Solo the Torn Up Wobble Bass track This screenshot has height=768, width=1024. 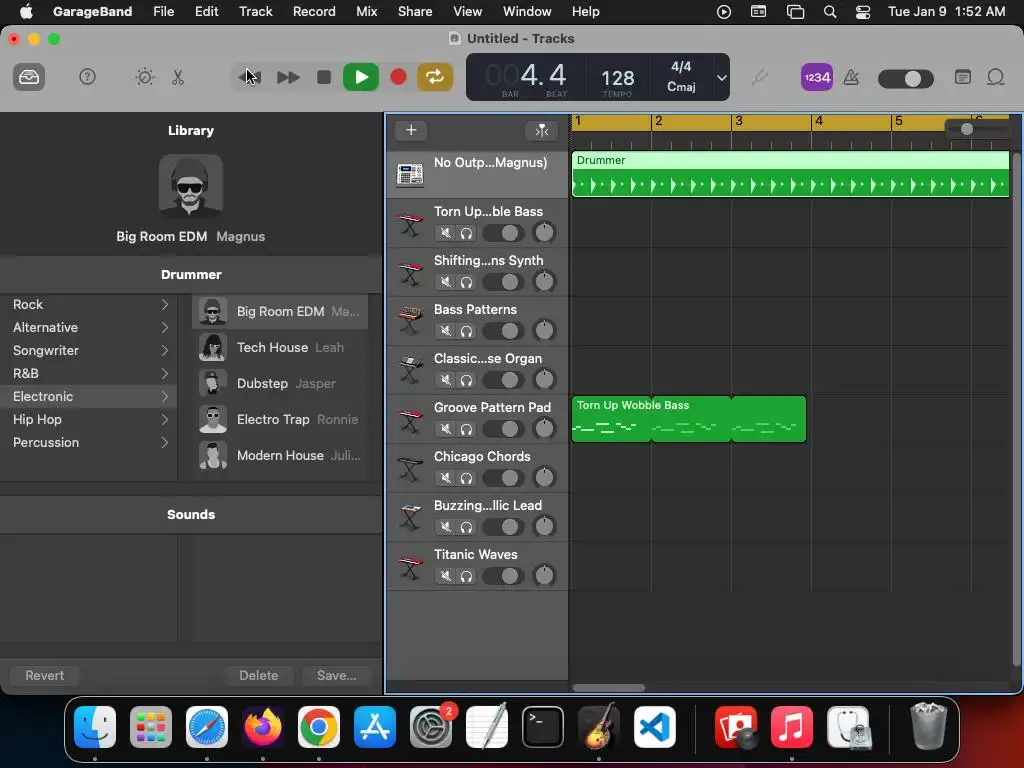(x=466, y=232)
